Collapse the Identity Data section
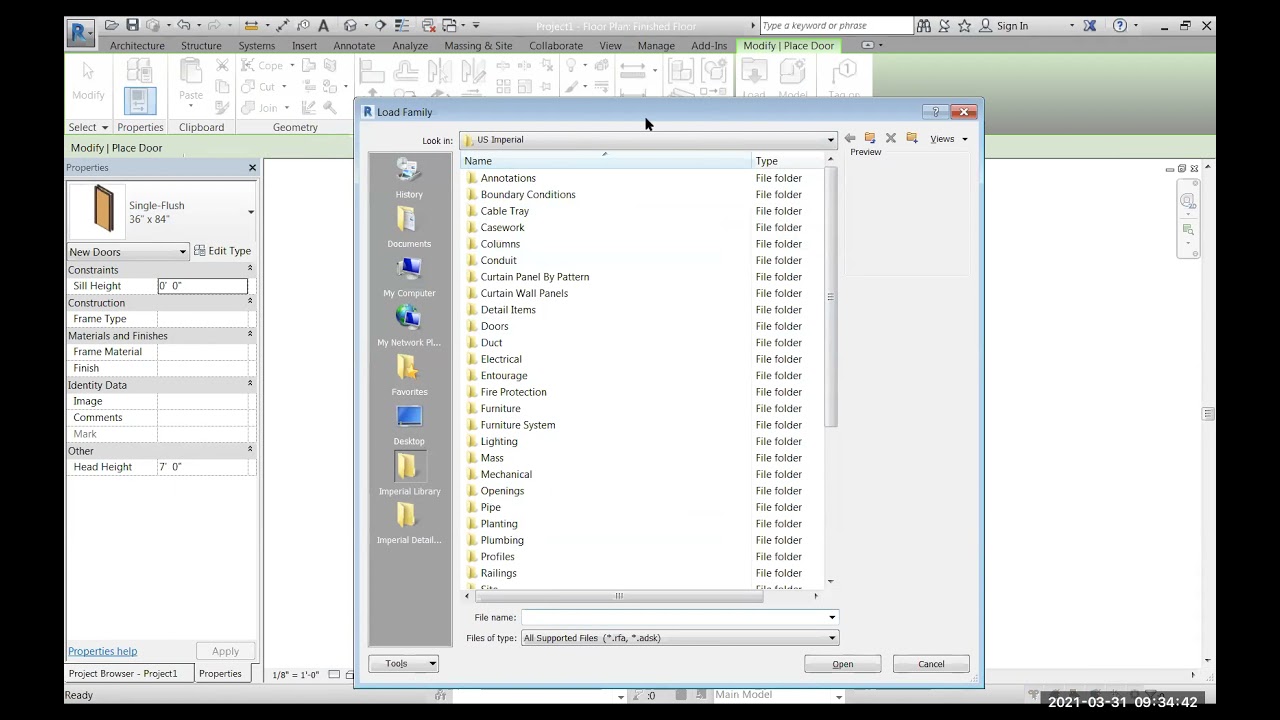Screen dimensions: 1280x720 tap(250, 384)
